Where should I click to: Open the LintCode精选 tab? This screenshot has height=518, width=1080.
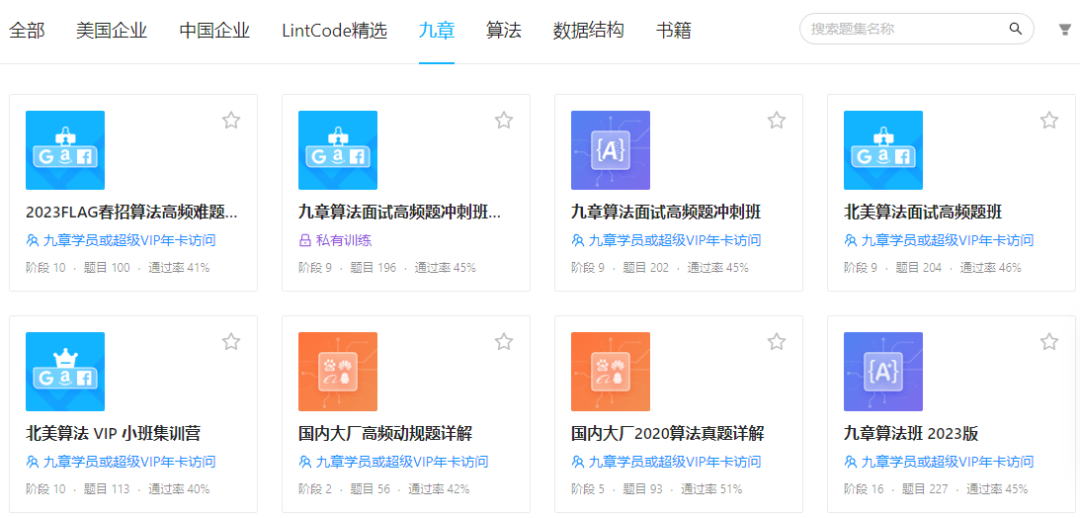tap(335, 30)
